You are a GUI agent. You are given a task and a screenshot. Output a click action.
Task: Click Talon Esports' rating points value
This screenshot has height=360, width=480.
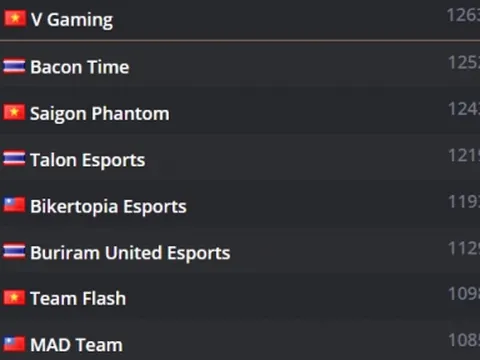(x=464, y=155)
